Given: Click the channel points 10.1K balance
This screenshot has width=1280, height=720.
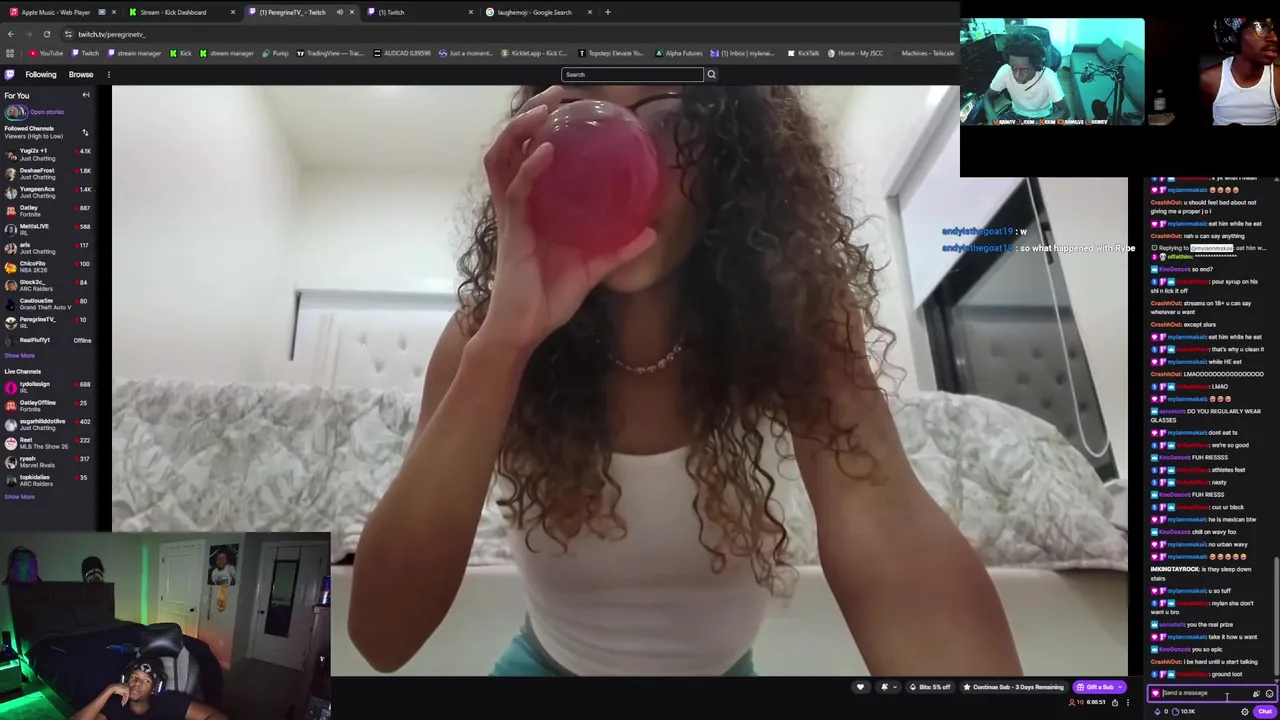Looking at the screenshot, I should click(x=1184, y=711).
